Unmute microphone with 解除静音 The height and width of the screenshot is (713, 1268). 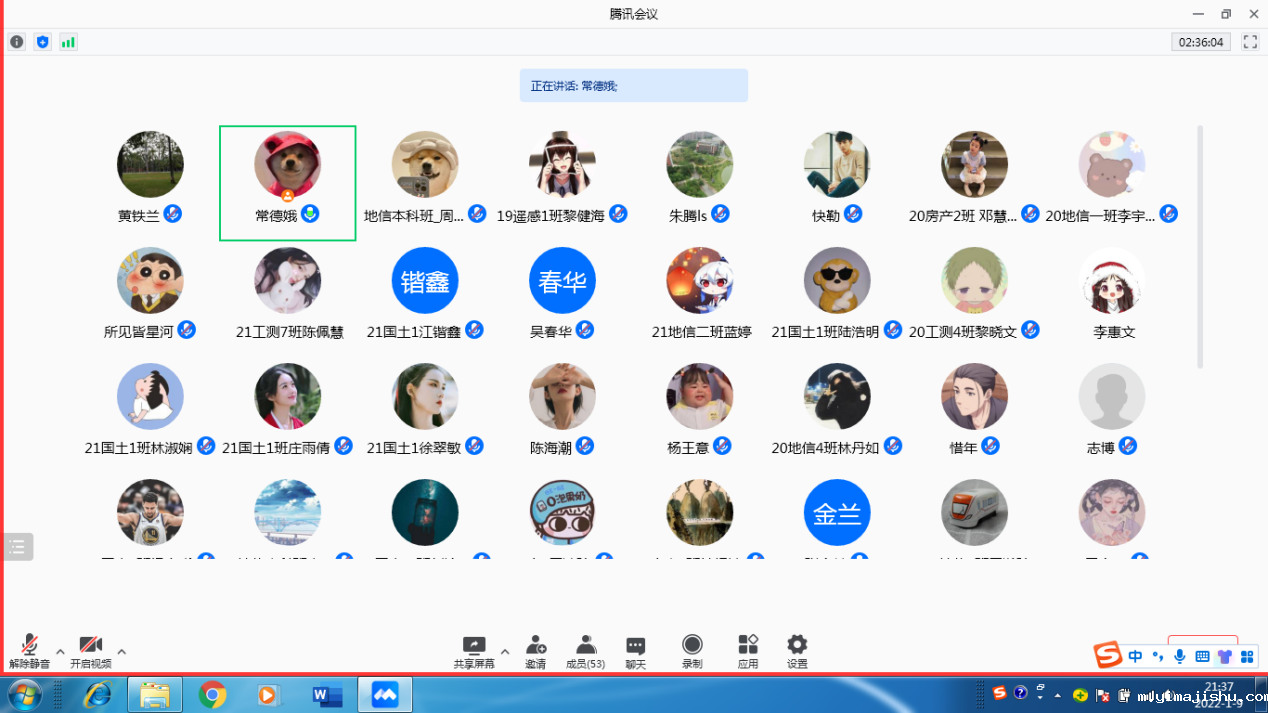pyautogui.click(x=29, y=651)
